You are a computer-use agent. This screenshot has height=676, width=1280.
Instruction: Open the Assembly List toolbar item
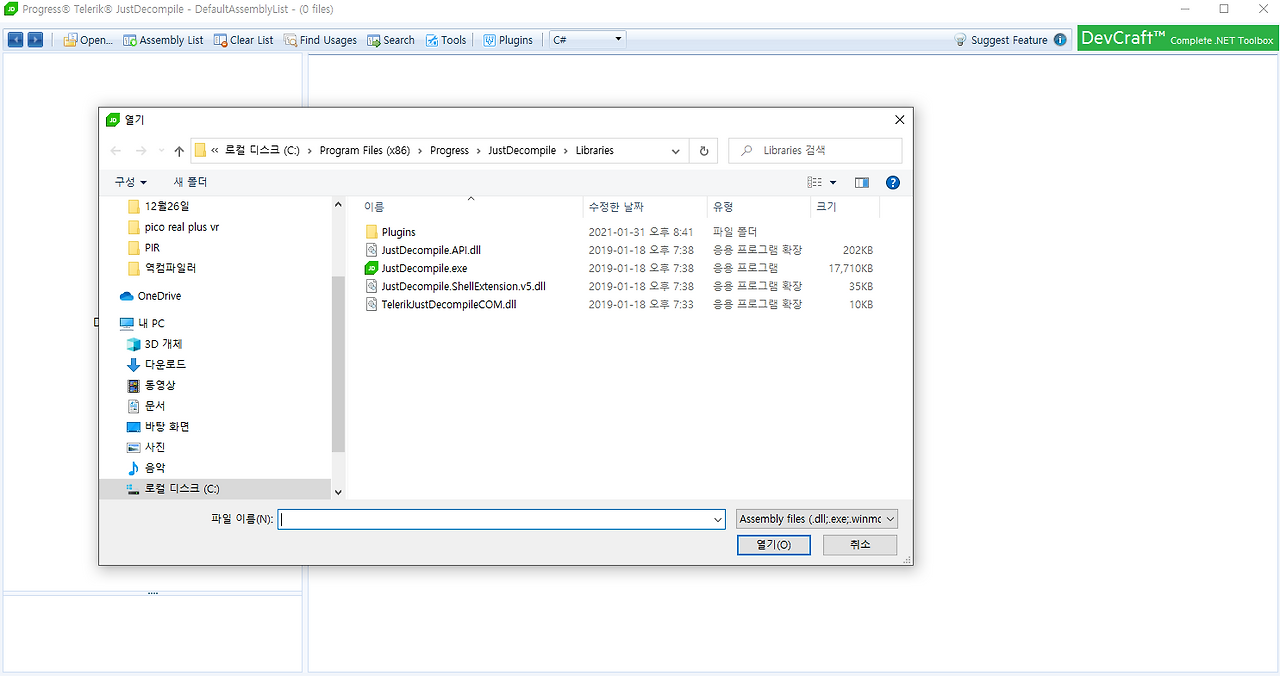pyautogui.click(x=163, y=40)
